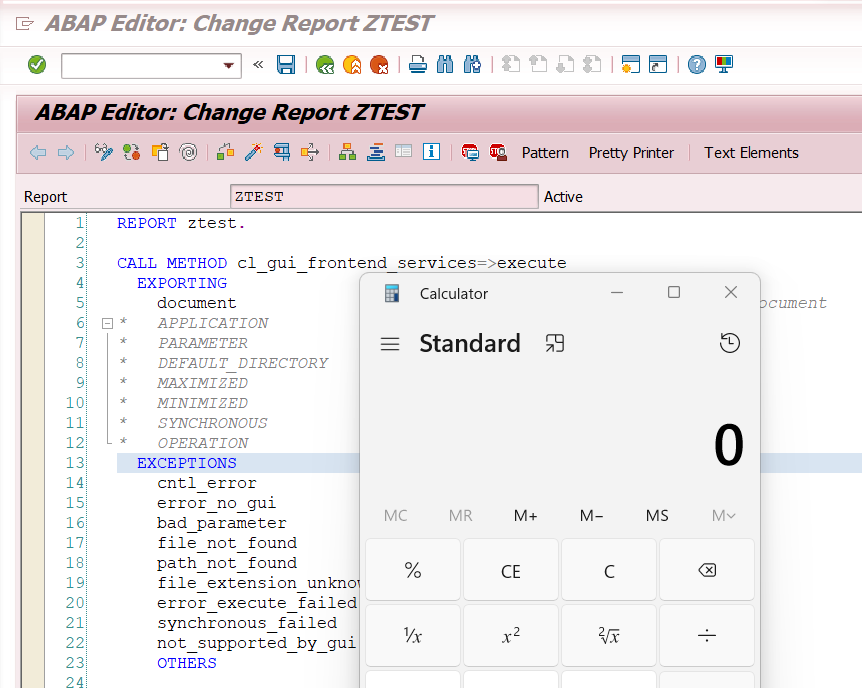Click the backspace button in Calculator

pyautogui.click(x=707, y=570)
